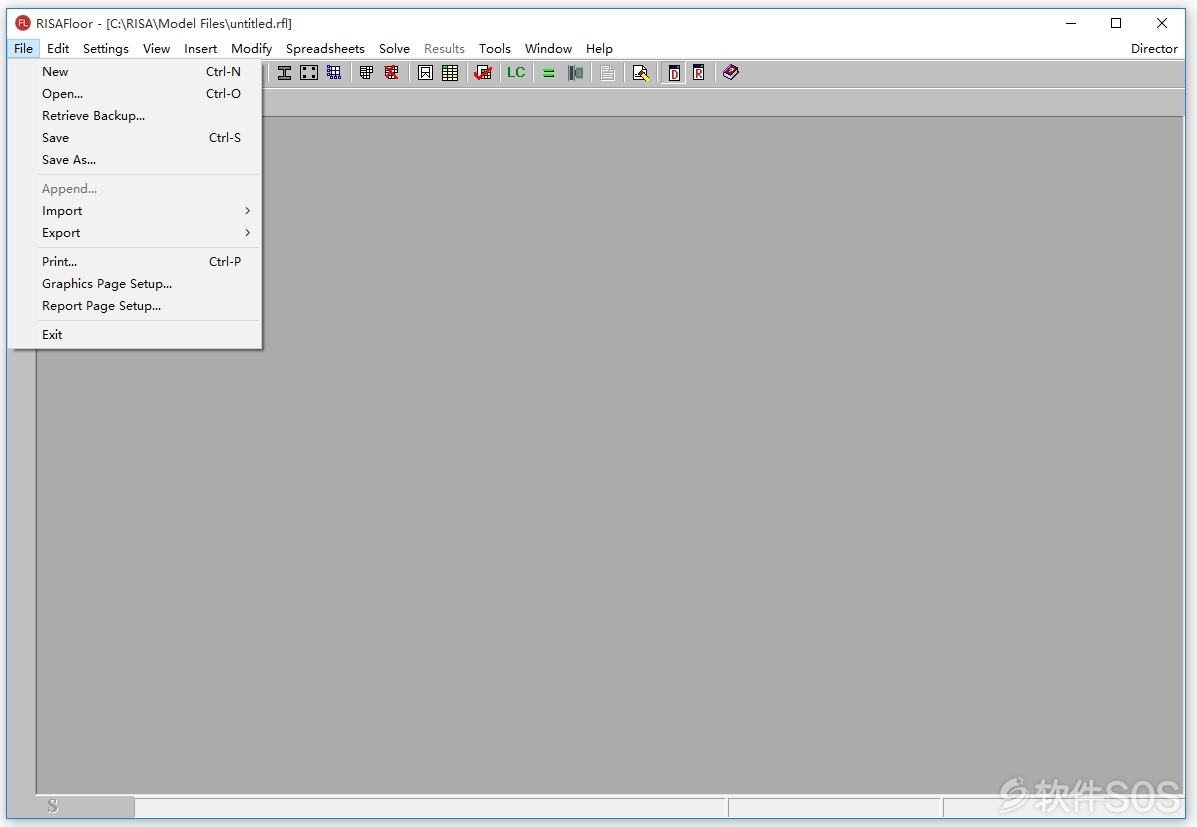Select Retrieve Backup... menu entry
The image size is (1197, 827).
134,116
